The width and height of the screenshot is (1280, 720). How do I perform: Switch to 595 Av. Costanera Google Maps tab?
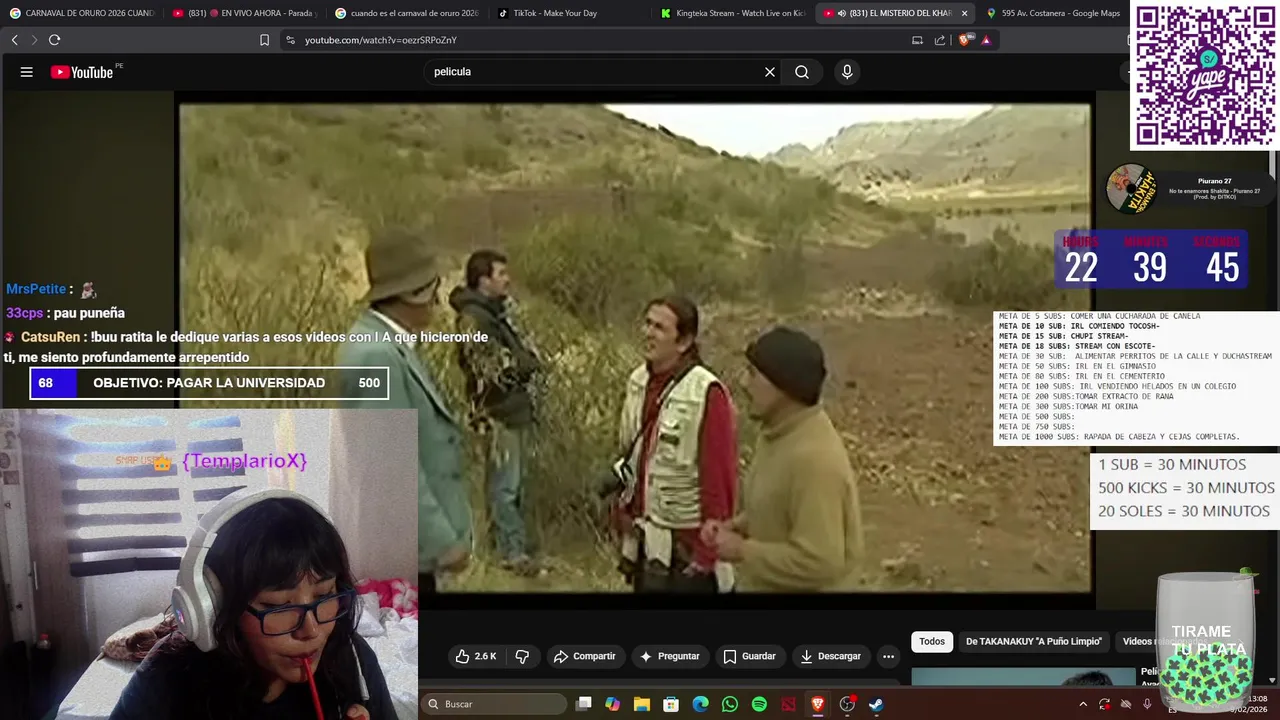click(1053, 13)
